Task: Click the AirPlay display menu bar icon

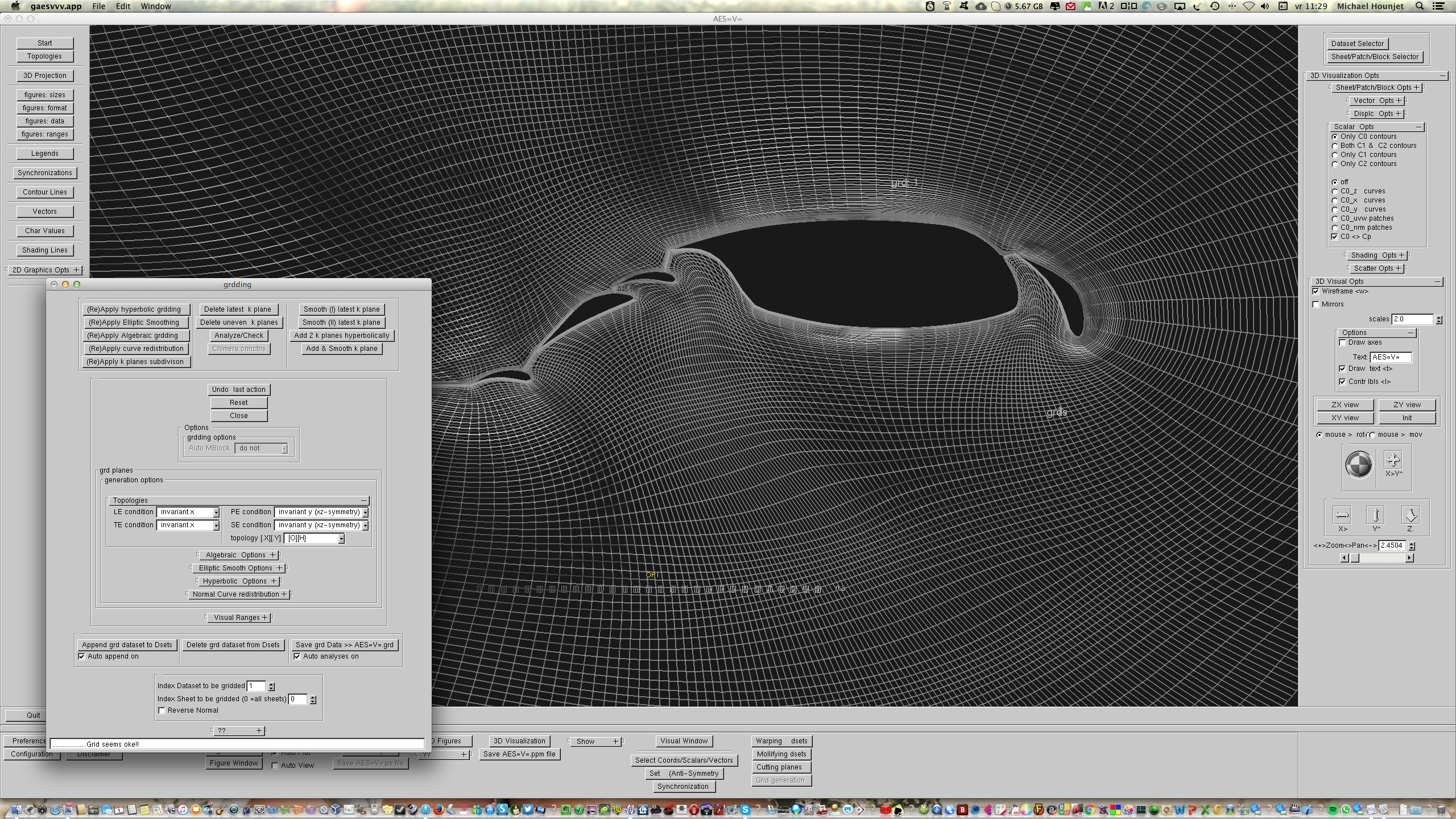Action: point(1180,6)
